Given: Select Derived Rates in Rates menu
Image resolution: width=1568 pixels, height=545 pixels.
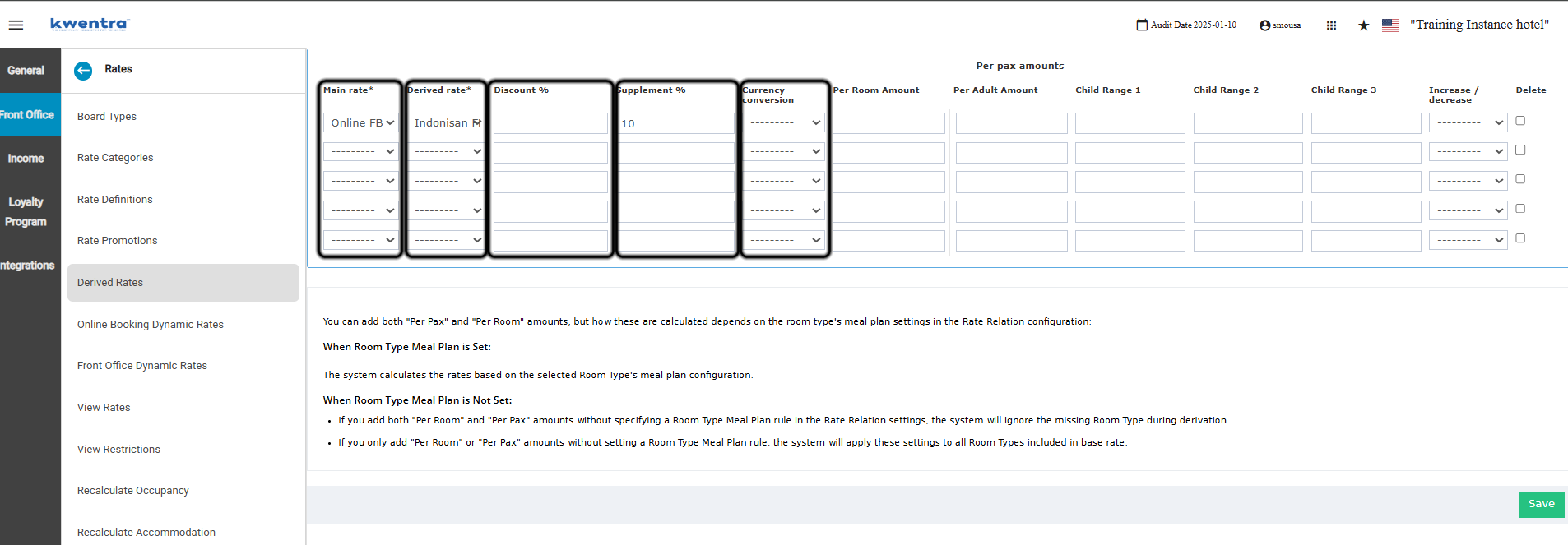Looking at the screenshot, I should [x=183, y=283].
